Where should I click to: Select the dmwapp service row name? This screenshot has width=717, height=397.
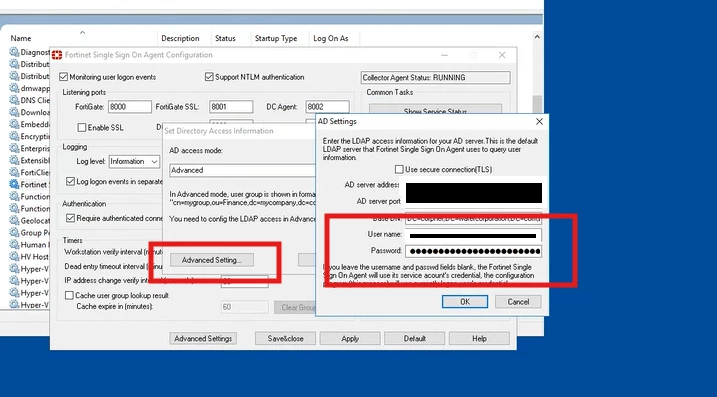(35, 88)
